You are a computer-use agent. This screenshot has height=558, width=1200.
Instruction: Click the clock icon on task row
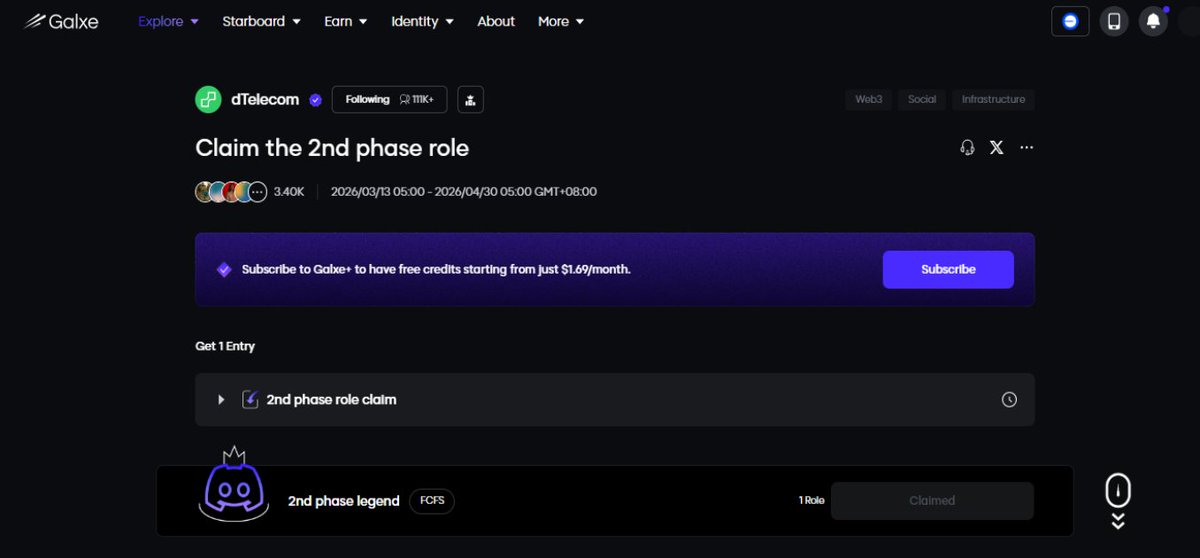pyautogui.click(x=1009, y=400)
